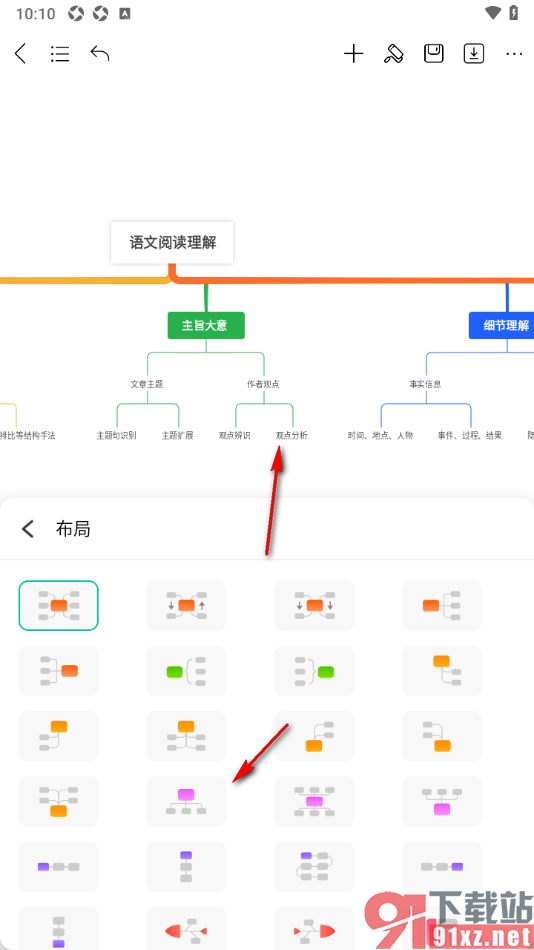Open the three-dot more menu
Viewport: 534px width, 950px height.
[x=514, y=54]
